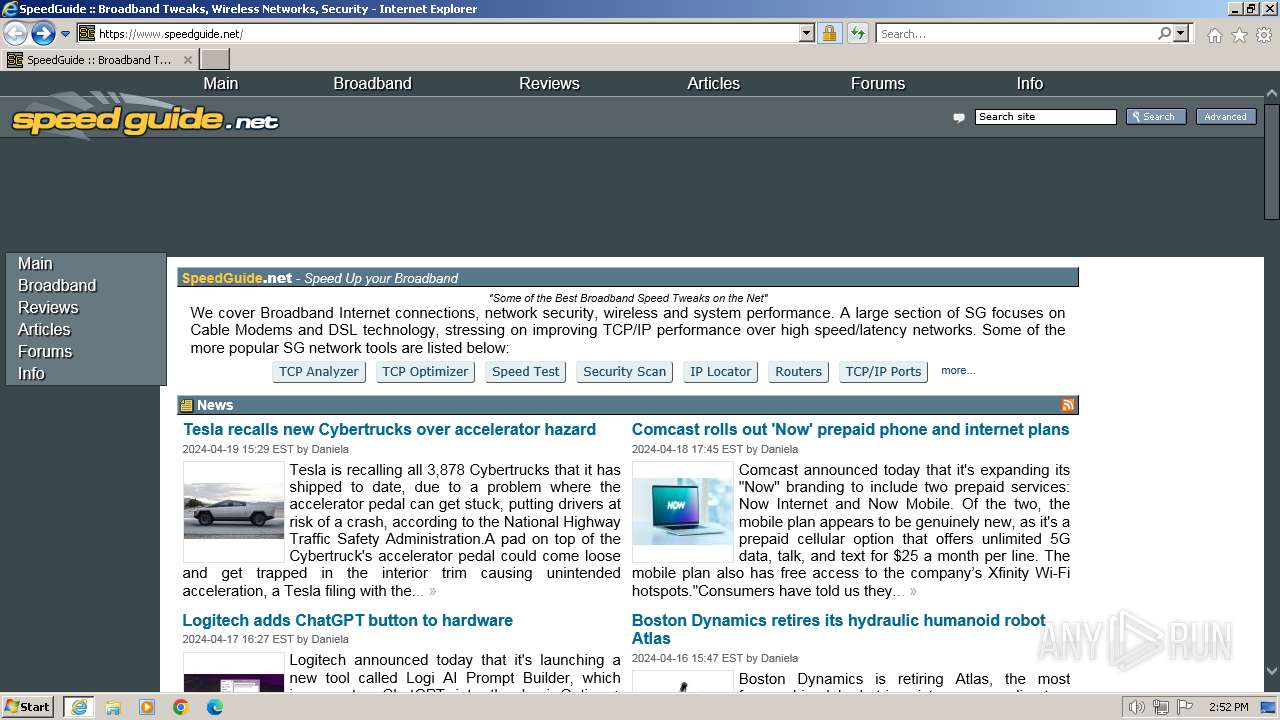
Task: Open Tesla recalls new Cybertrucks headline
Action: pyautogui.click(x=389, y=430)
